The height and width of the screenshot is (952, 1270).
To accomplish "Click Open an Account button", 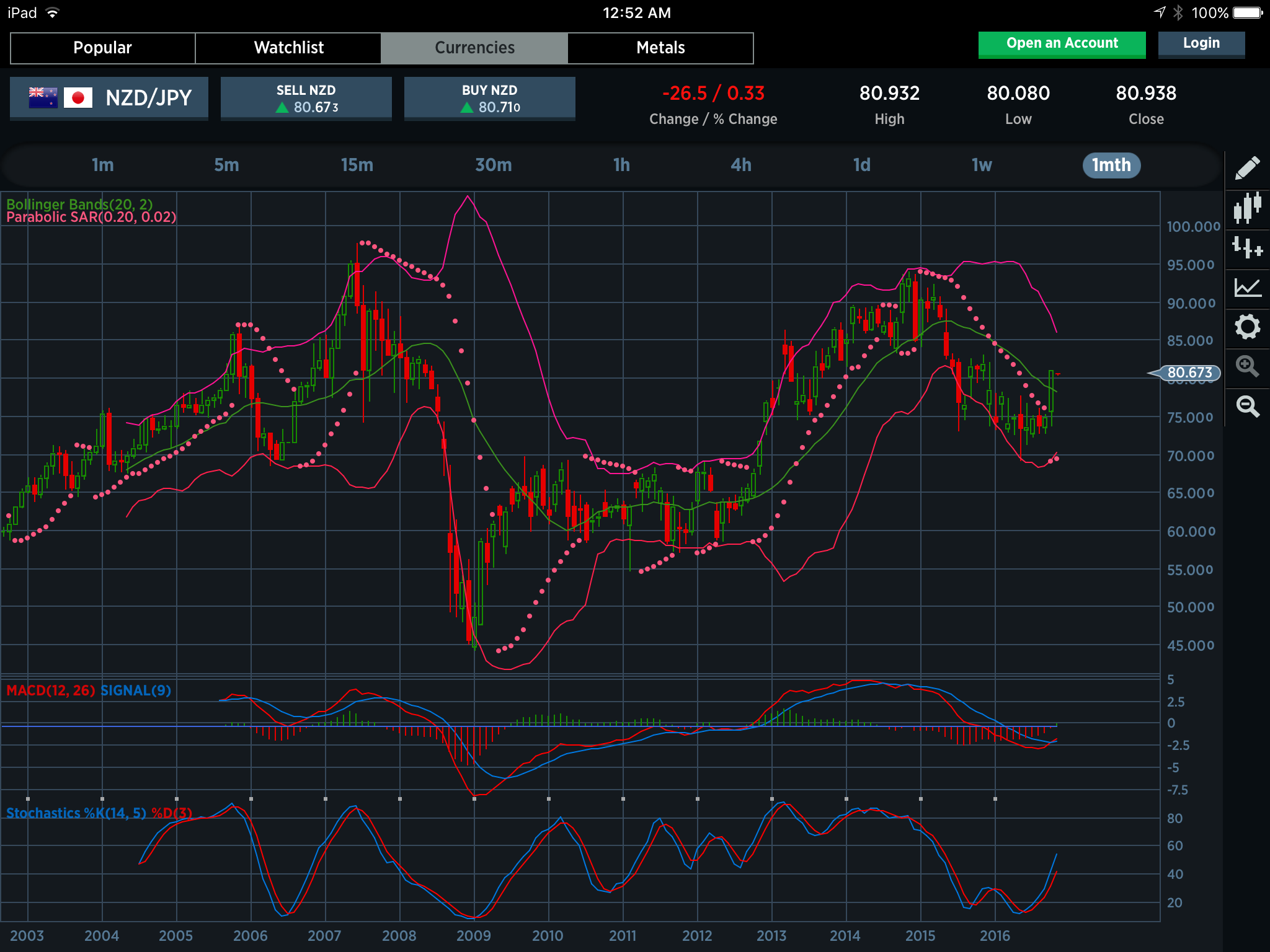I will click(x=1062, y=44).
